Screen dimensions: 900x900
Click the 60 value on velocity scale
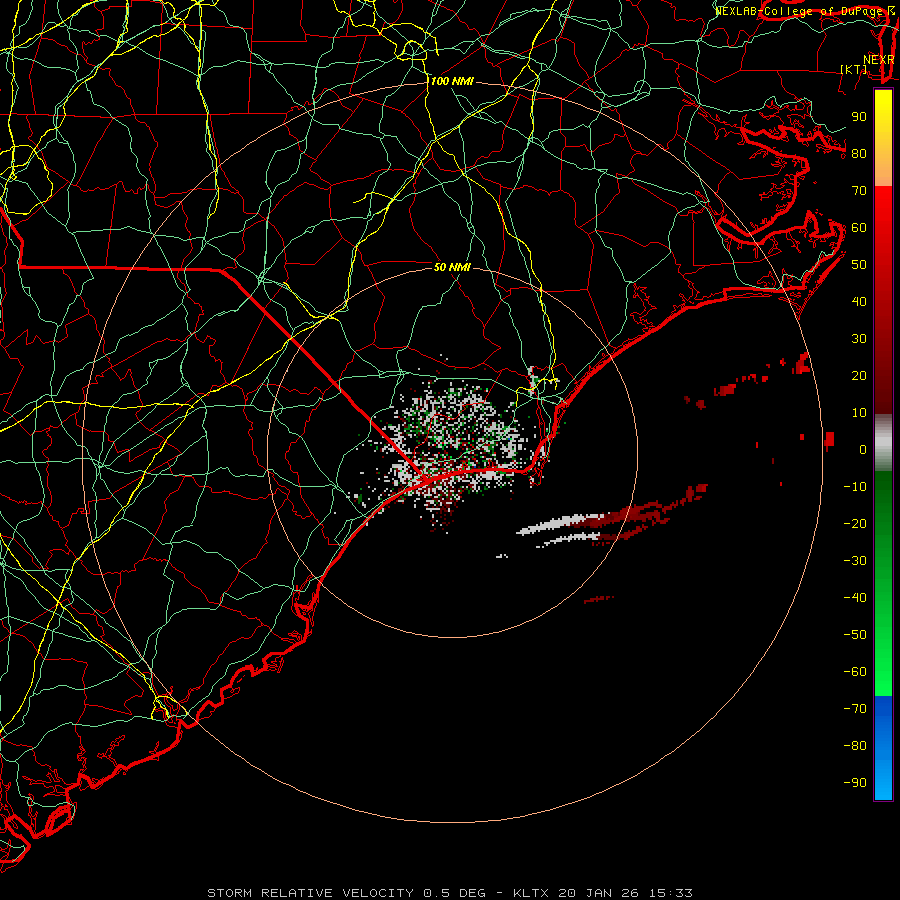click(x=859, y=227)
